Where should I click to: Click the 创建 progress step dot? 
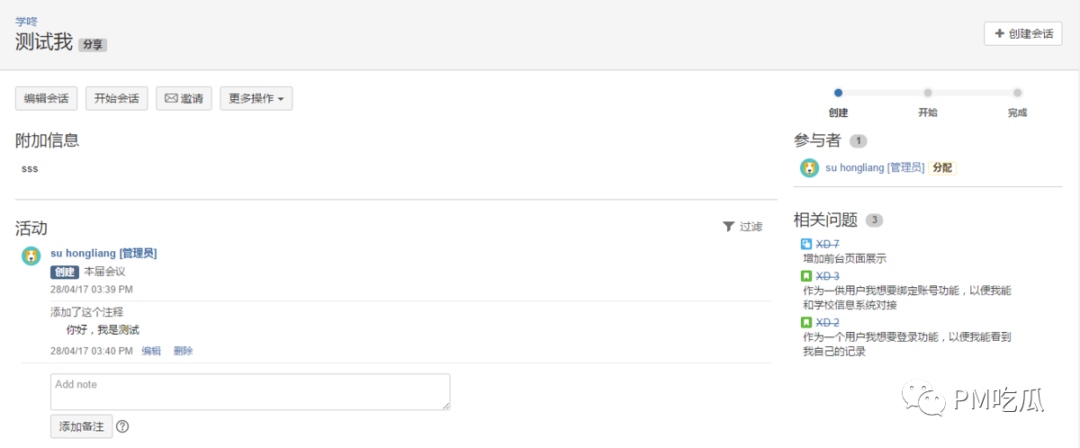838,92
